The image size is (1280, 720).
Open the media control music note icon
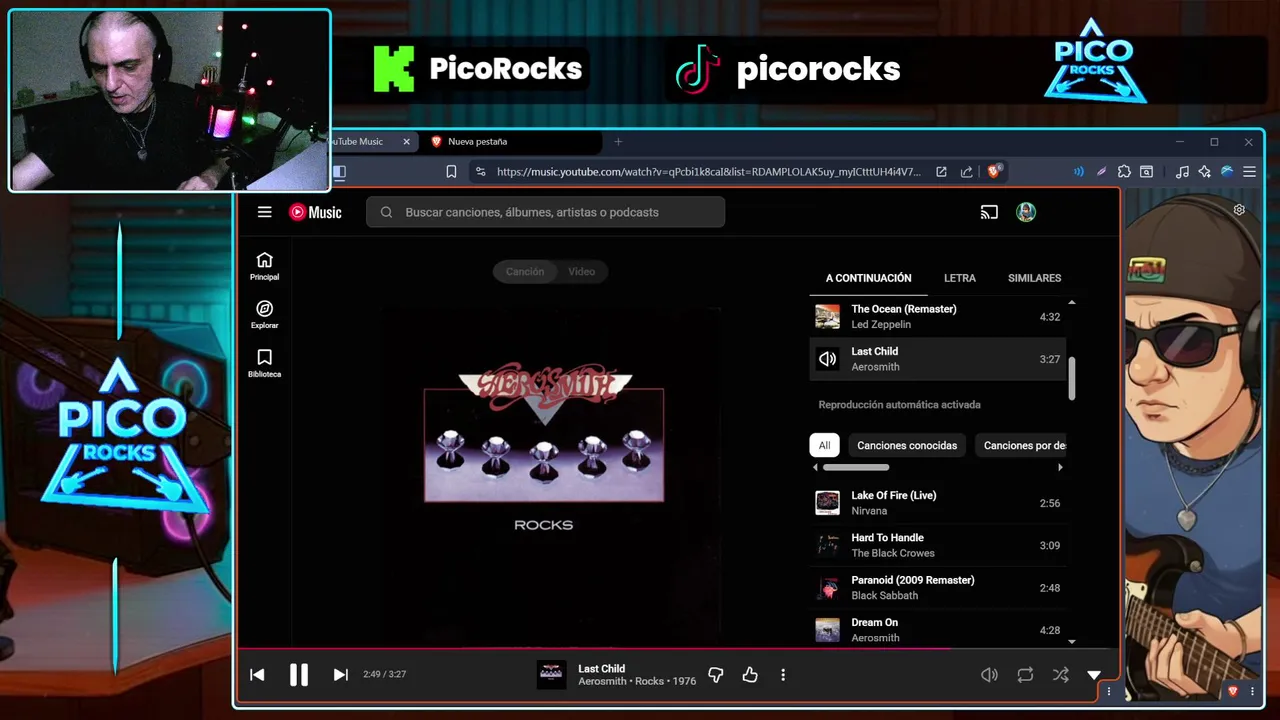point(1182,172)
